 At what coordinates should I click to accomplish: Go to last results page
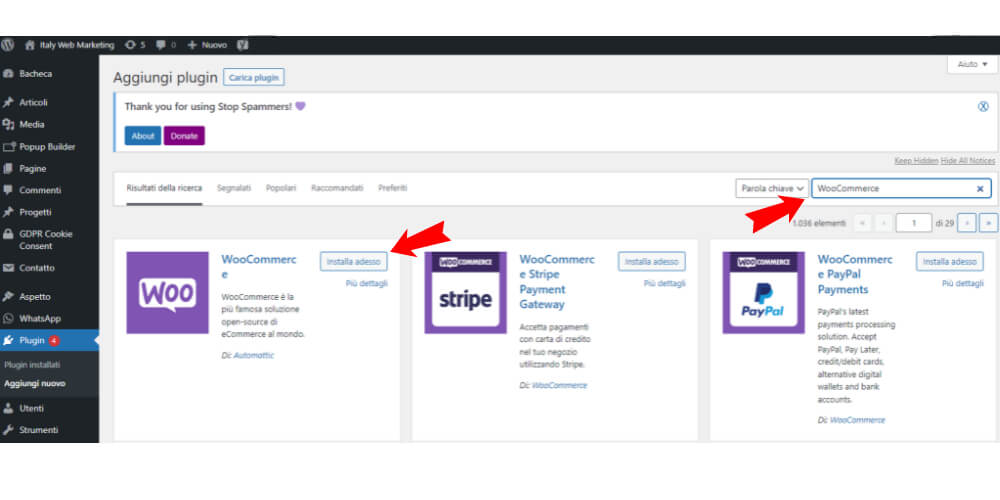click(x=988, y=223)
